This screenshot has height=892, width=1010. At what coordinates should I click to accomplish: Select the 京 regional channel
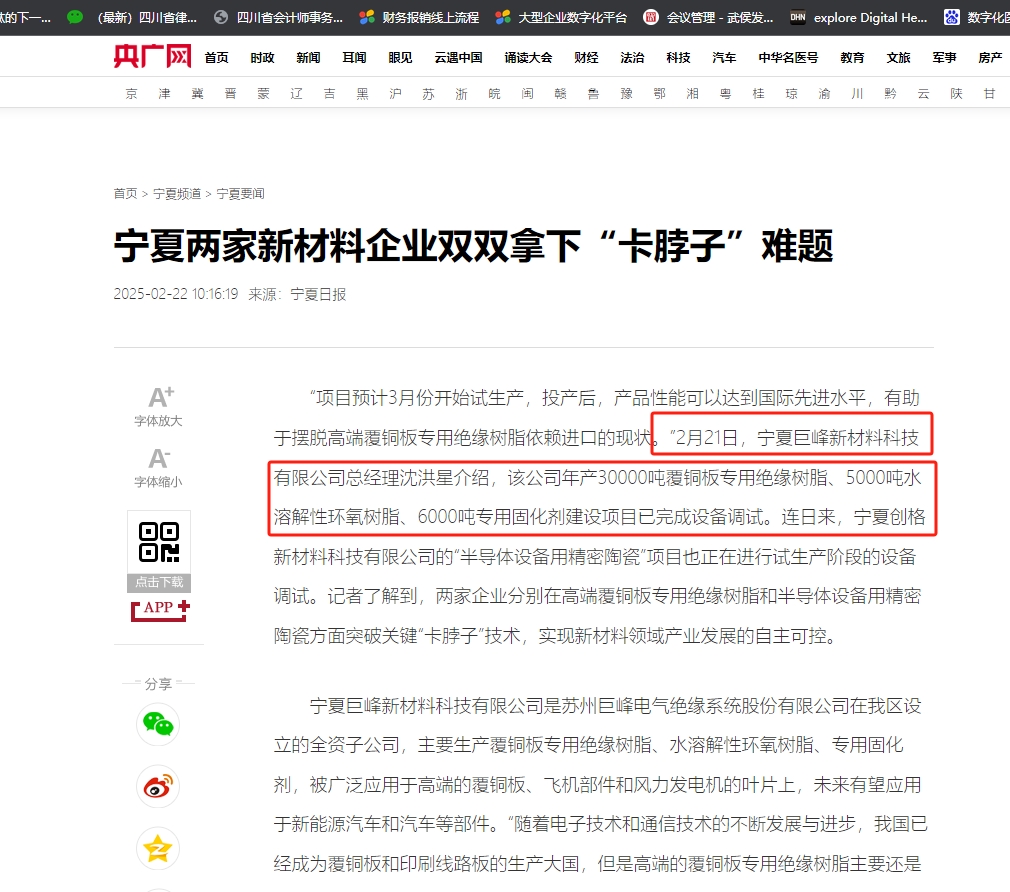(131, 93)
